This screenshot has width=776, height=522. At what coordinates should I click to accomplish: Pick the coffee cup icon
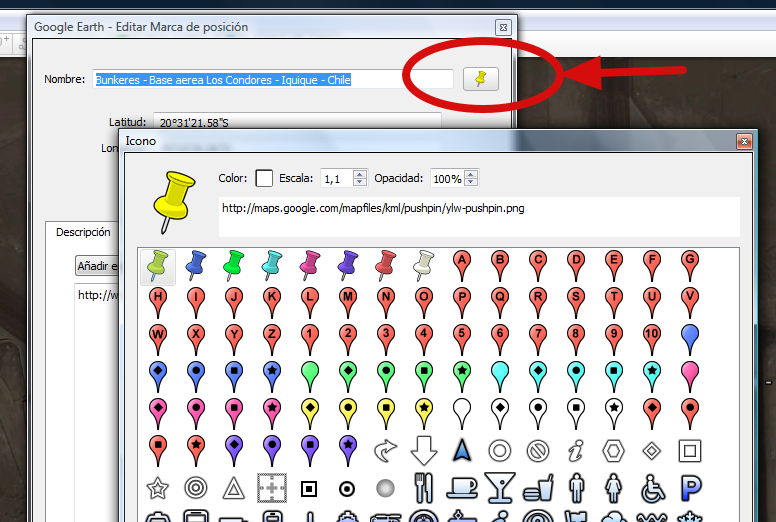coord(462,488)
